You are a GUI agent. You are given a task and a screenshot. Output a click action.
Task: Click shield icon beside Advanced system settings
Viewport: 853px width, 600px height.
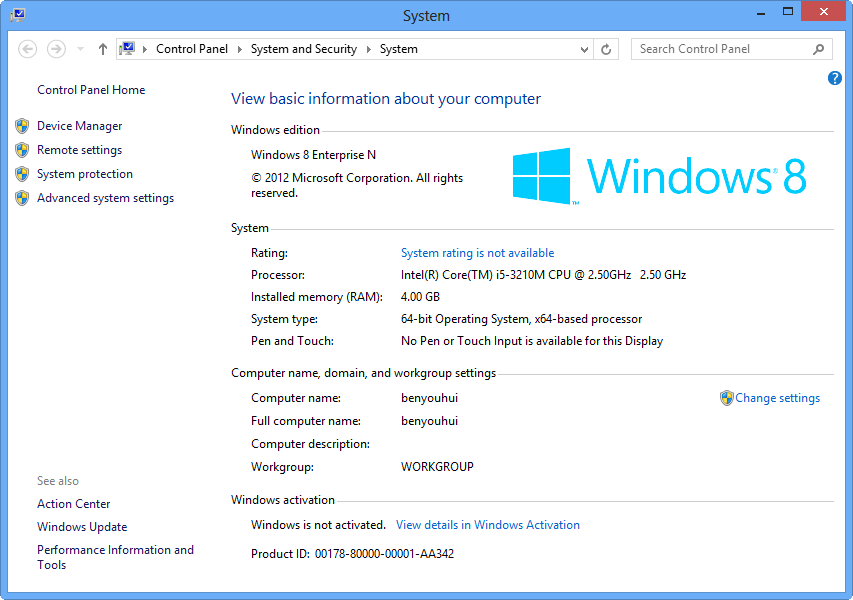(x=22, y=198)
